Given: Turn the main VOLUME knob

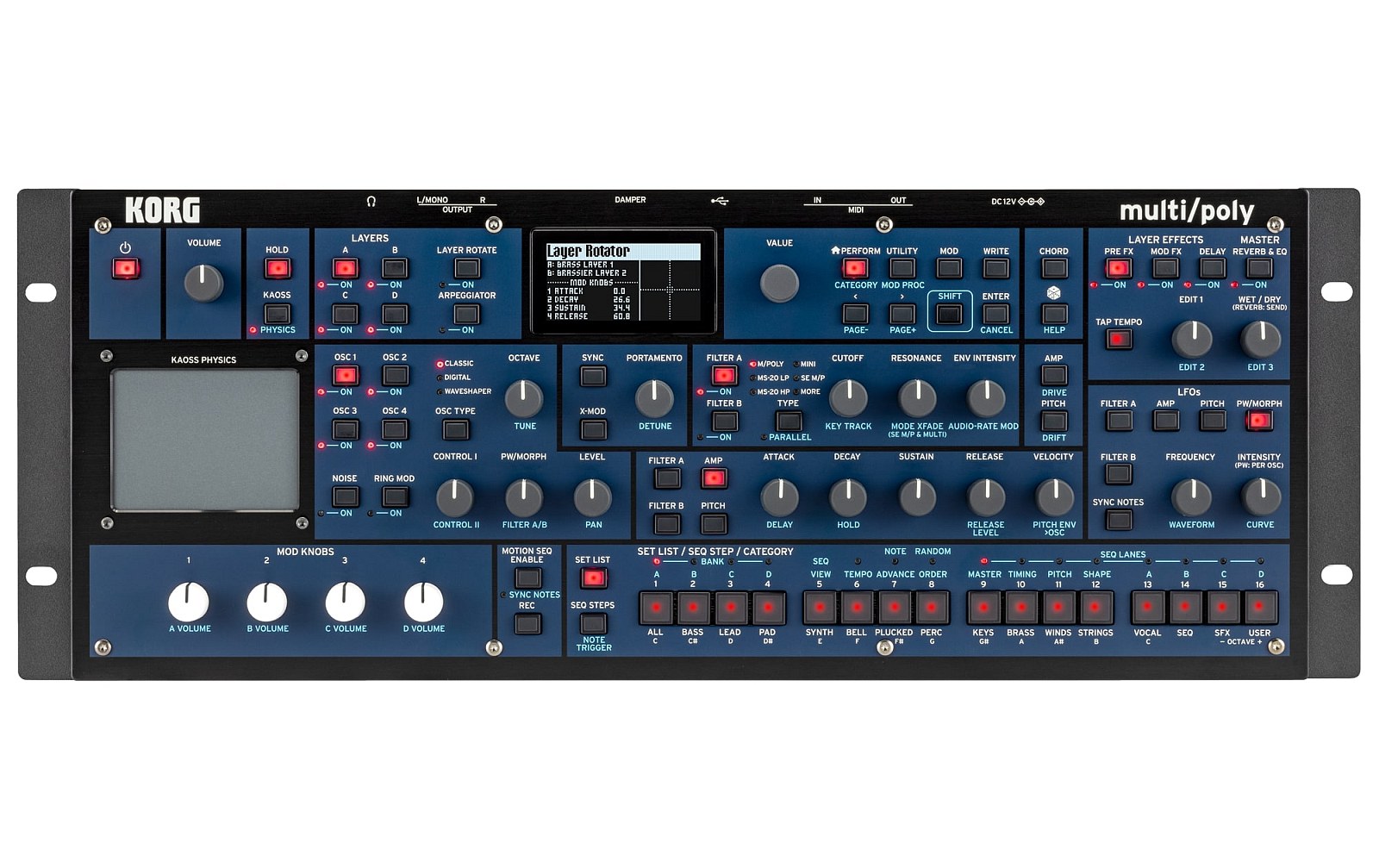Looking at the screenshot, I should click(x=204, y=283).
